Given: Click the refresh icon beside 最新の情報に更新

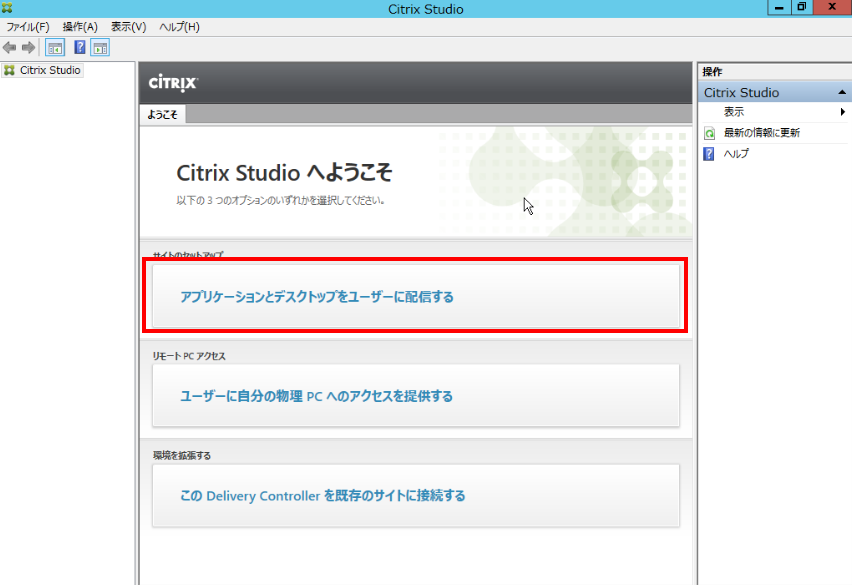Looking at the screenshot, I should pos(709,133).
